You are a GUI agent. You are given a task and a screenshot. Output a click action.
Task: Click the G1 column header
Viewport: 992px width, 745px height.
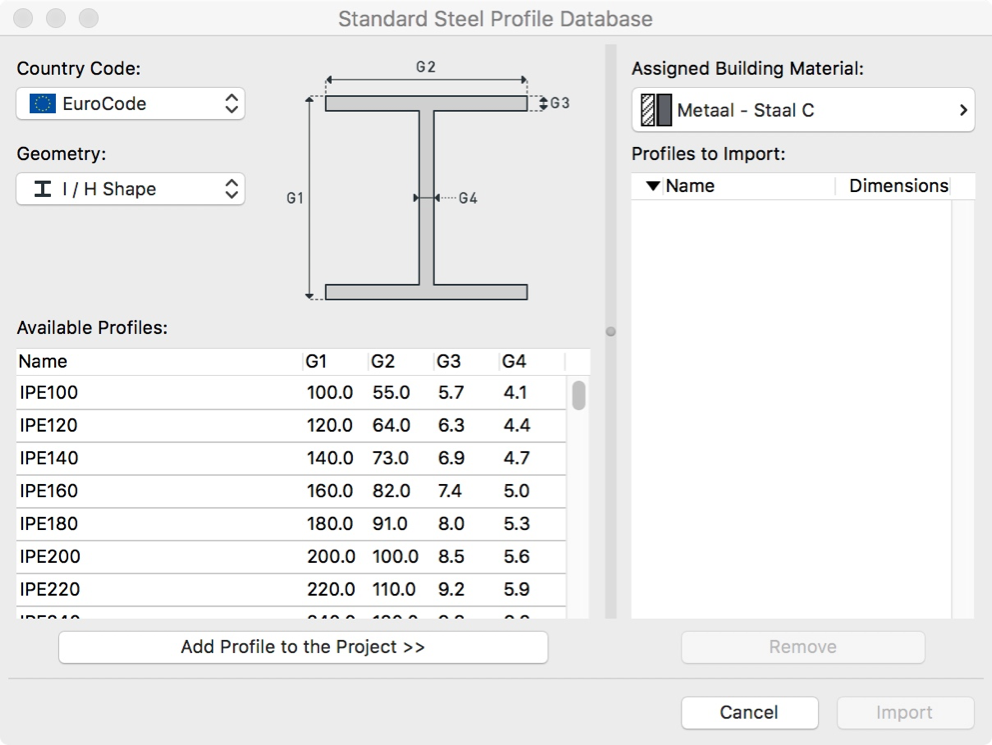335,362
